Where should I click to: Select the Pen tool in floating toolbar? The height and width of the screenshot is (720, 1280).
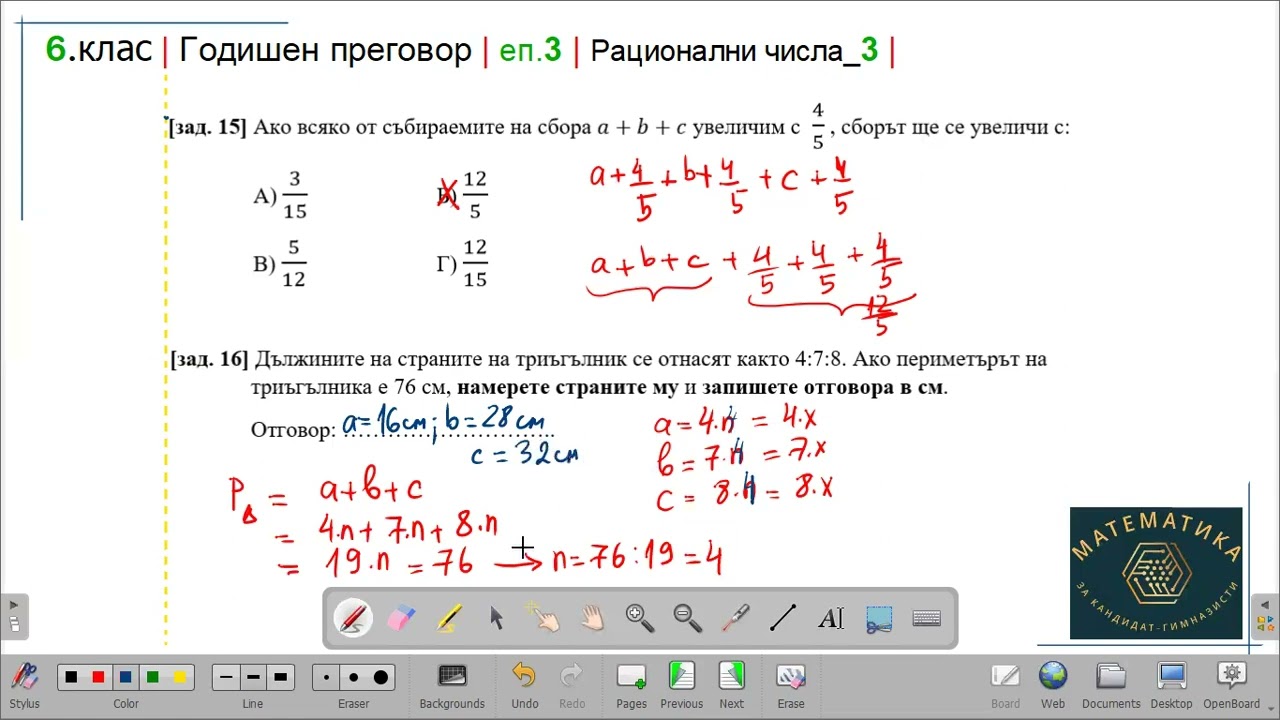coord(353,618)
